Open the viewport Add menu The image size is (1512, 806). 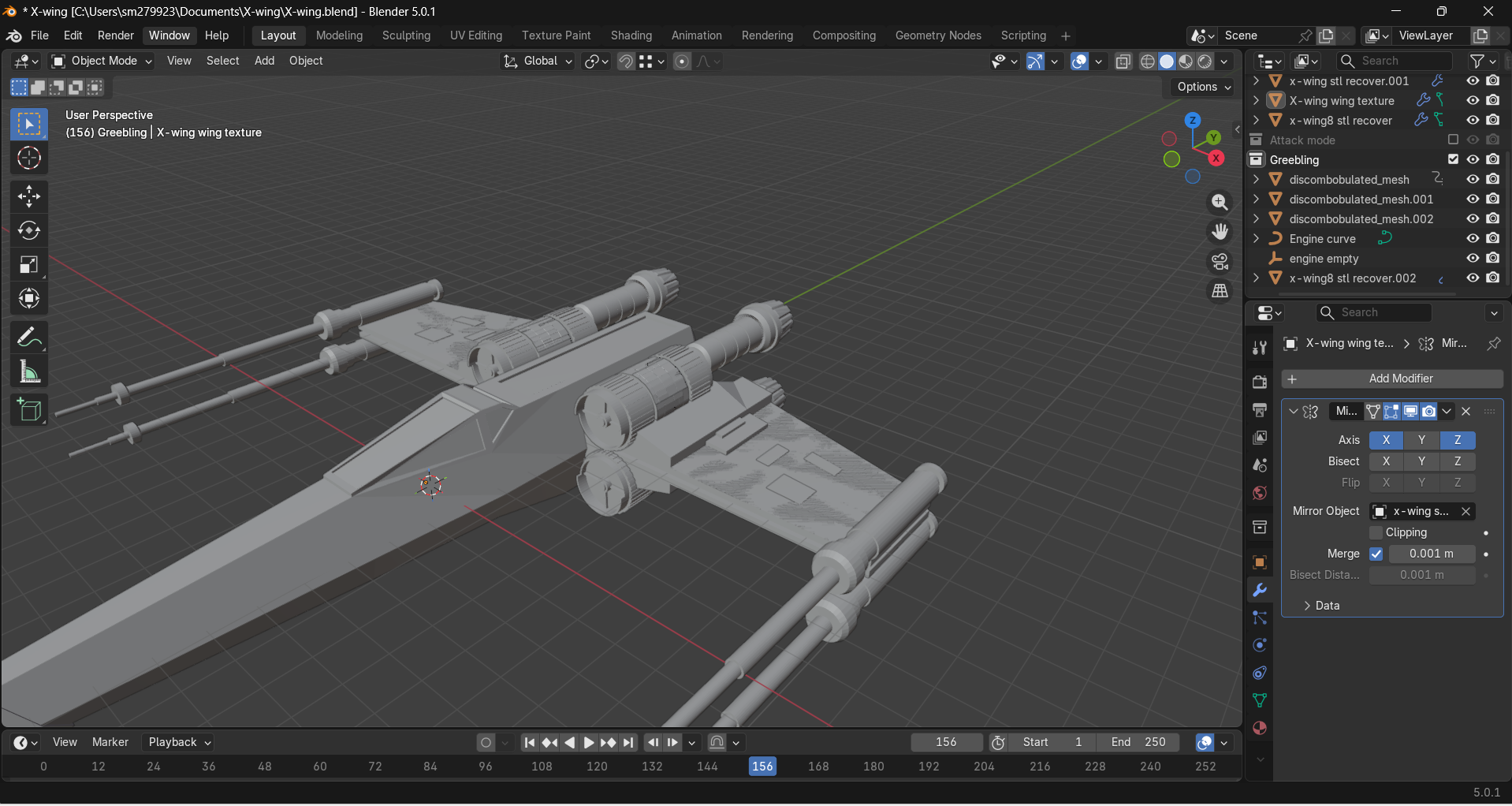click(264, 61)
